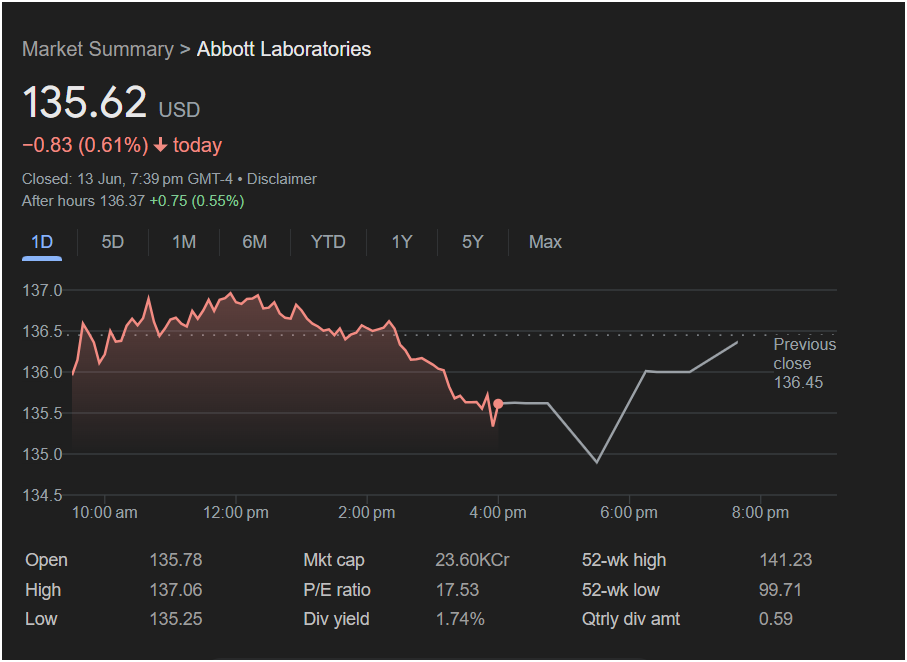Screen dimensions: 907x662
Task: Click the Div yield value 1.74%
Action: coord(460,619)
